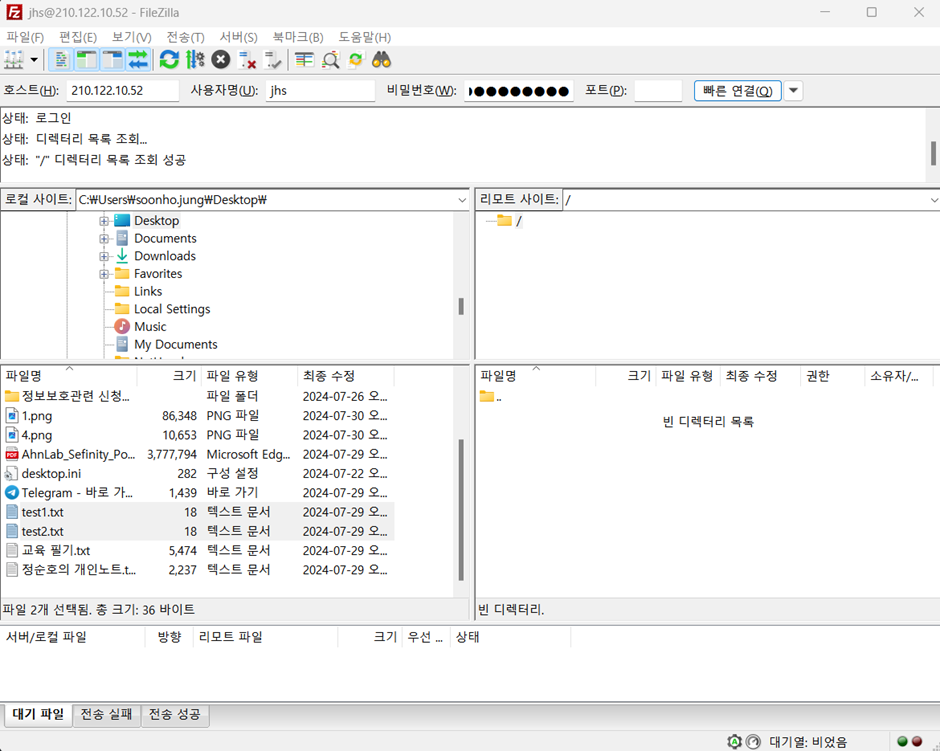Toggle message log display icon
Viewport: 940px width, 751px height.
[61, 60]
